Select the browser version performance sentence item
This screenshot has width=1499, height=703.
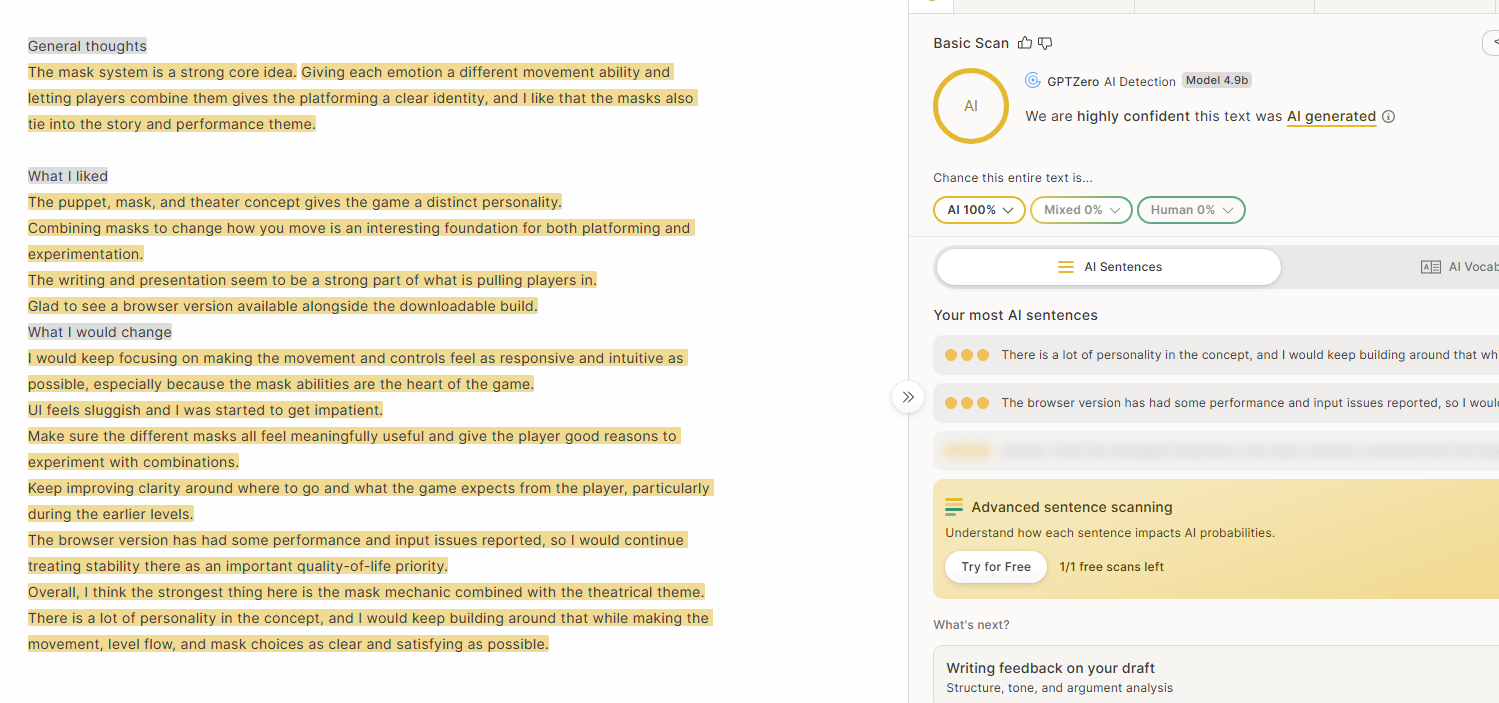[x=1216, y=403]
